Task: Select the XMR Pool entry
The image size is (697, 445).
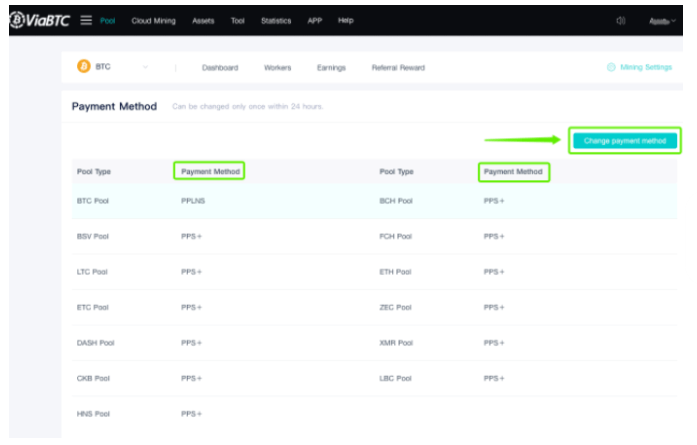Action: pyautogui.click(x=396, y=343)
